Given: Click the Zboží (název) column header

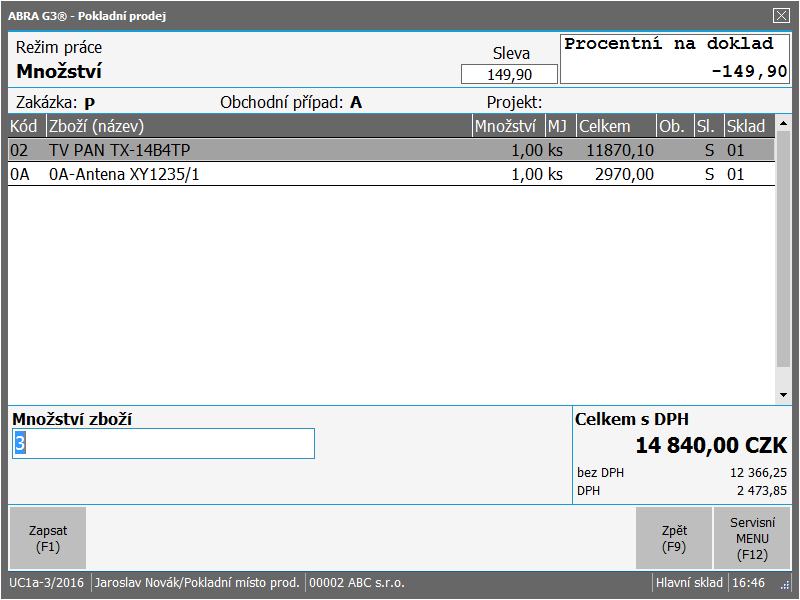Looking at the screenshot, I should point(258,126).
